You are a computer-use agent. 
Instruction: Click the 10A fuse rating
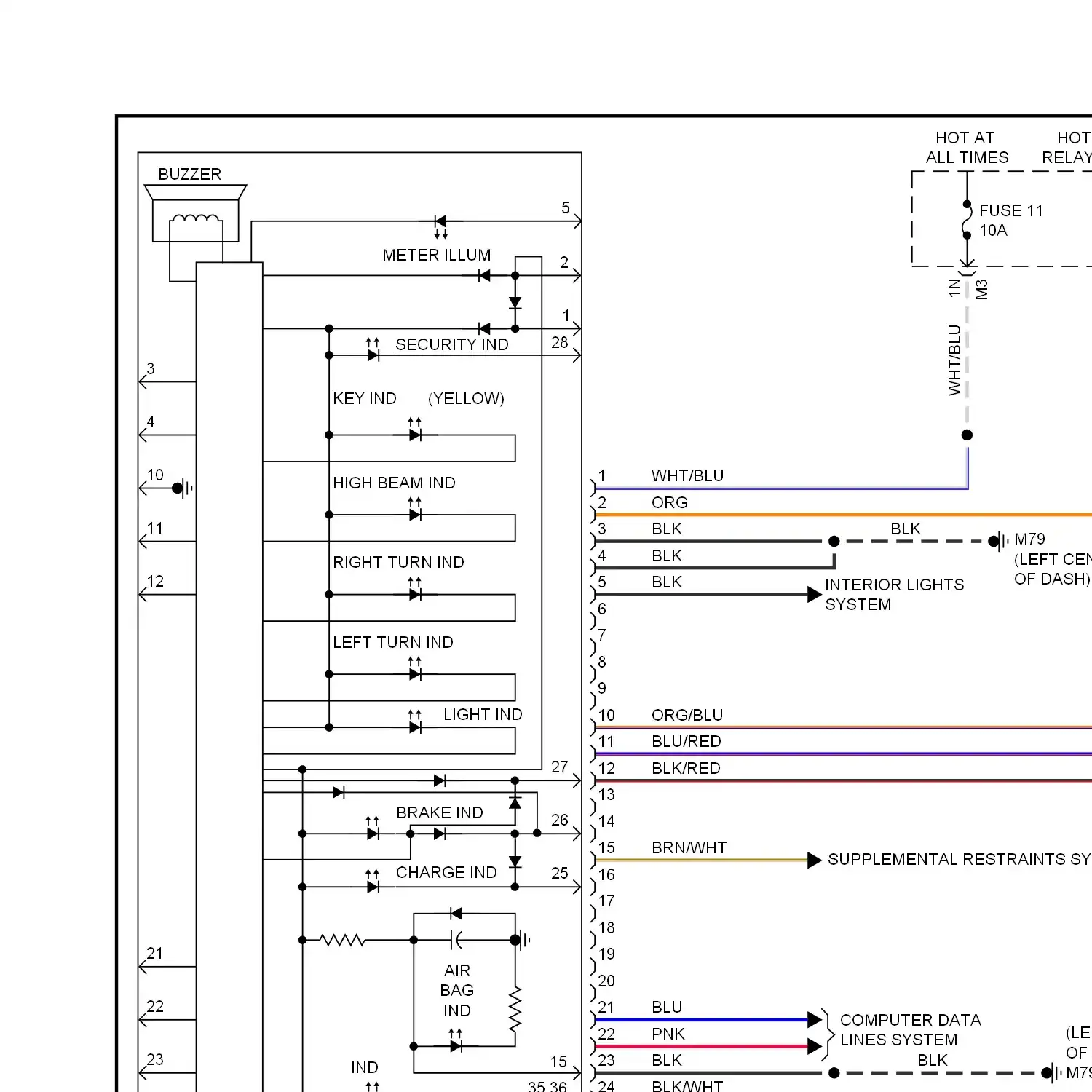(993, 231)
